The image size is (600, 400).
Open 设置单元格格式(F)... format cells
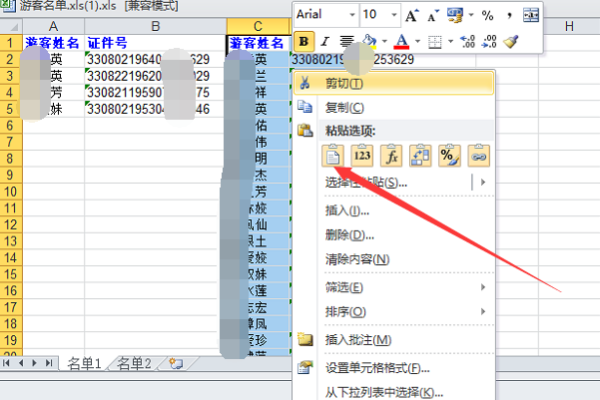[x=393, y=368]
